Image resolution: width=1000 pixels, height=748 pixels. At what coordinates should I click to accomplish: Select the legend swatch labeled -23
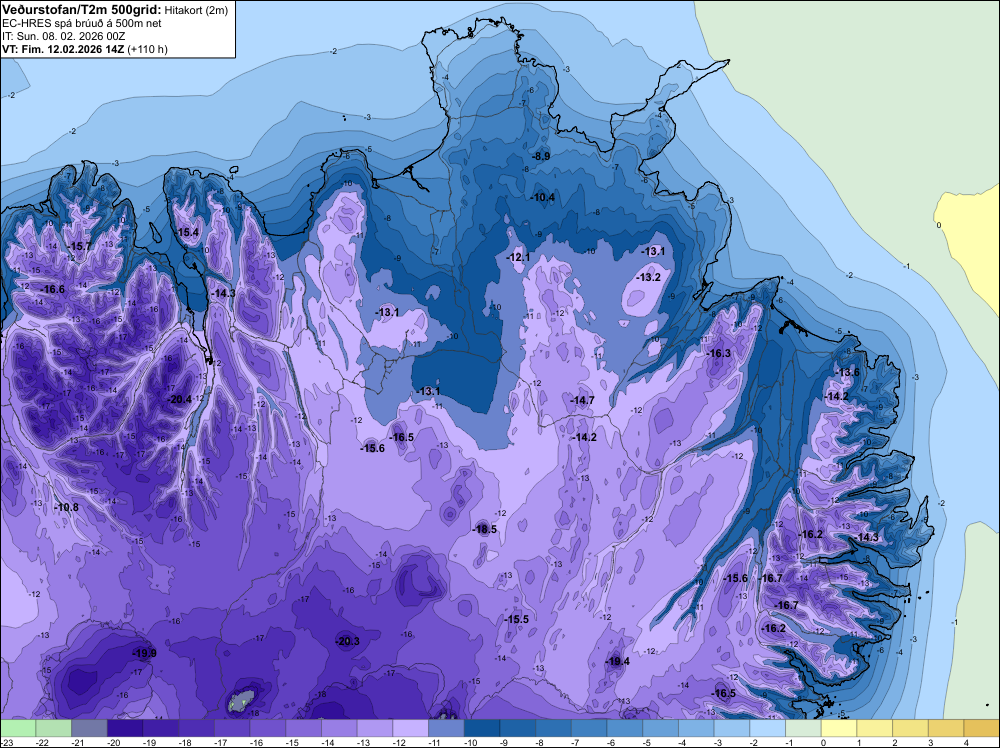coord(18,728)
